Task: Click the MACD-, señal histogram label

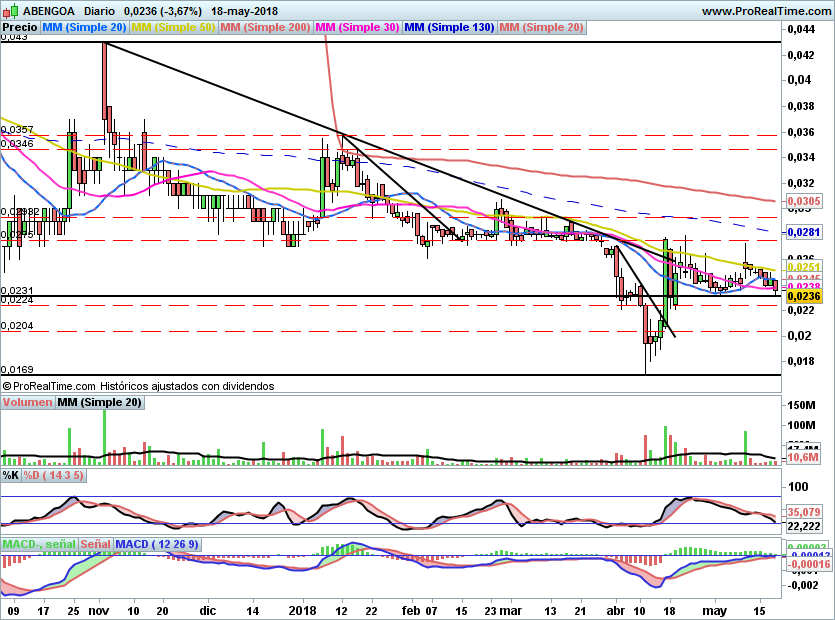Action: pos(39,544)
